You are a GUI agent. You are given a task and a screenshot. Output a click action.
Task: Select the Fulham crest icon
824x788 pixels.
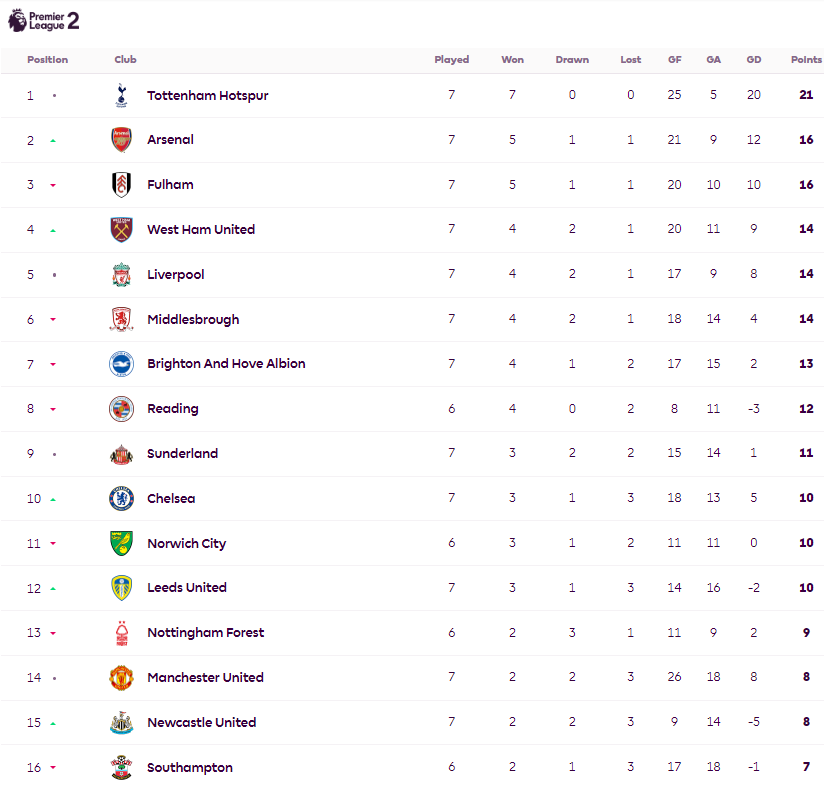(x=121, y=185)
